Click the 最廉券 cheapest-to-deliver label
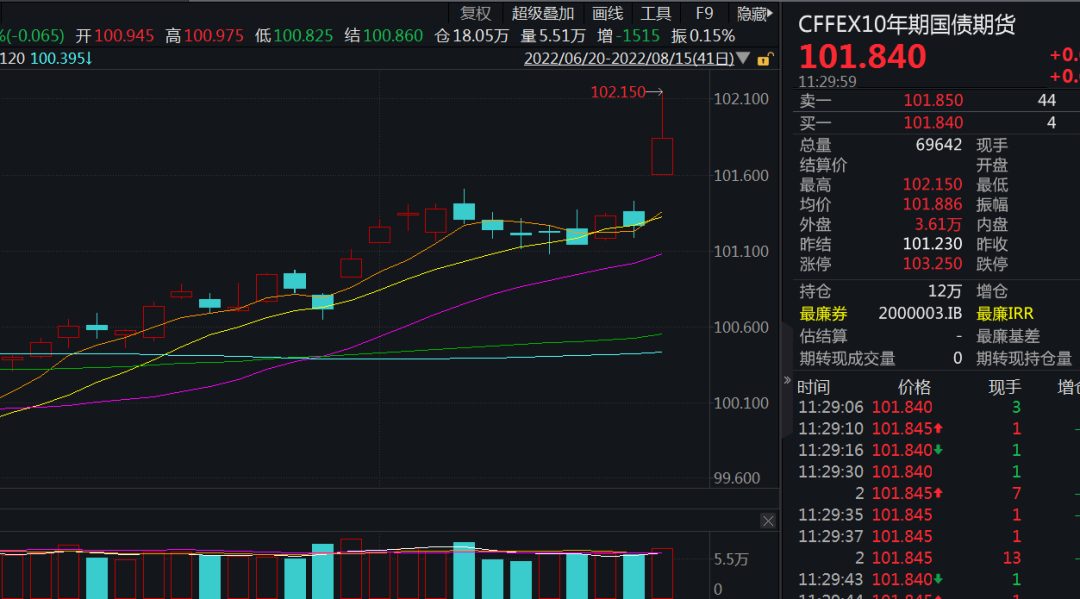Screen dimensions: 1080x599 coord(823,313)
